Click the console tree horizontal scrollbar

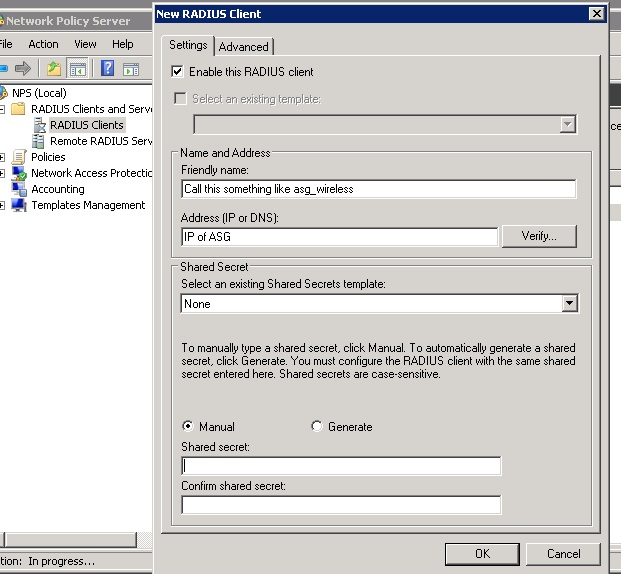71,539
